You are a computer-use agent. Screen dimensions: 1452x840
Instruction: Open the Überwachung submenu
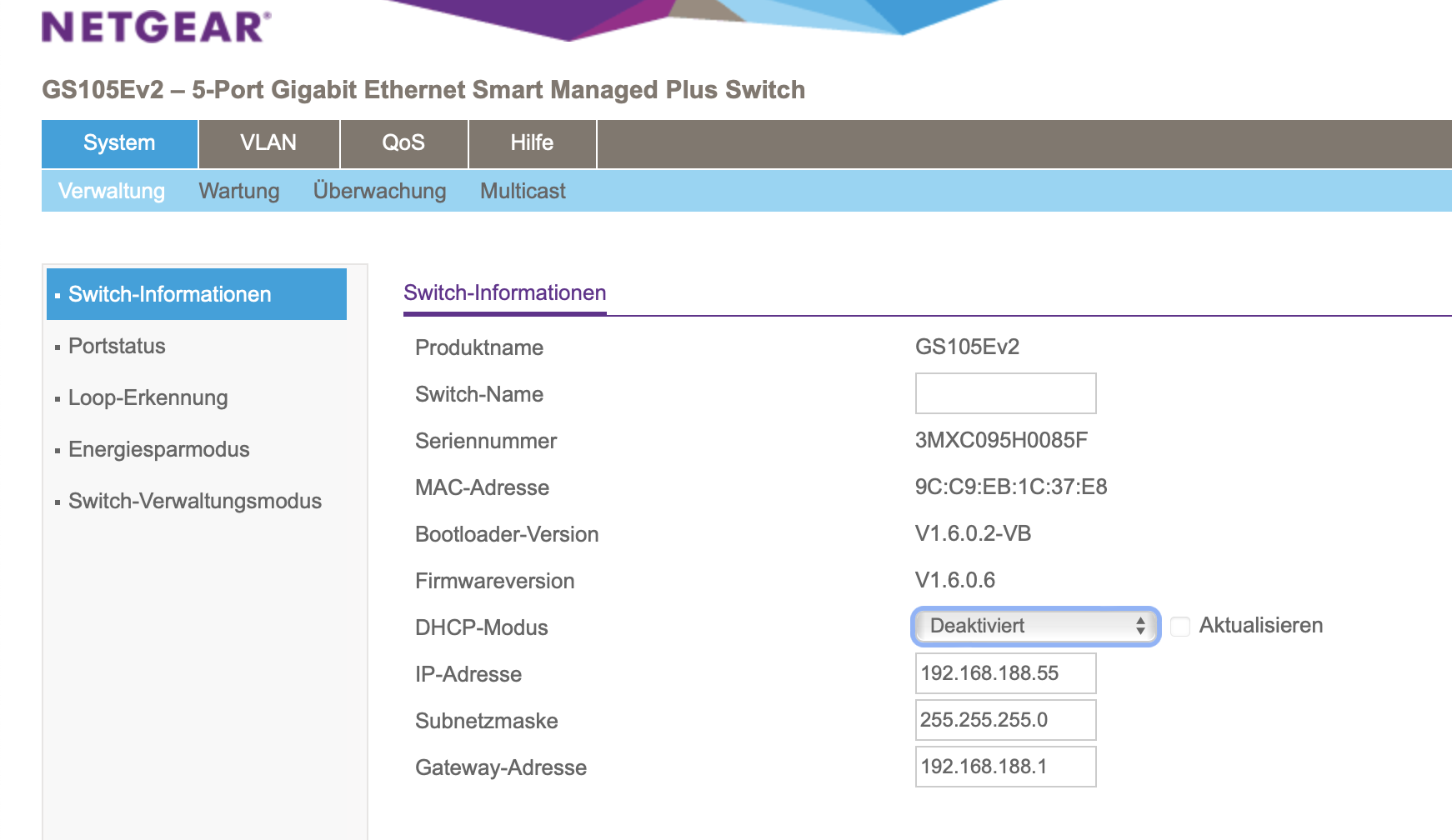click(379, 192)
